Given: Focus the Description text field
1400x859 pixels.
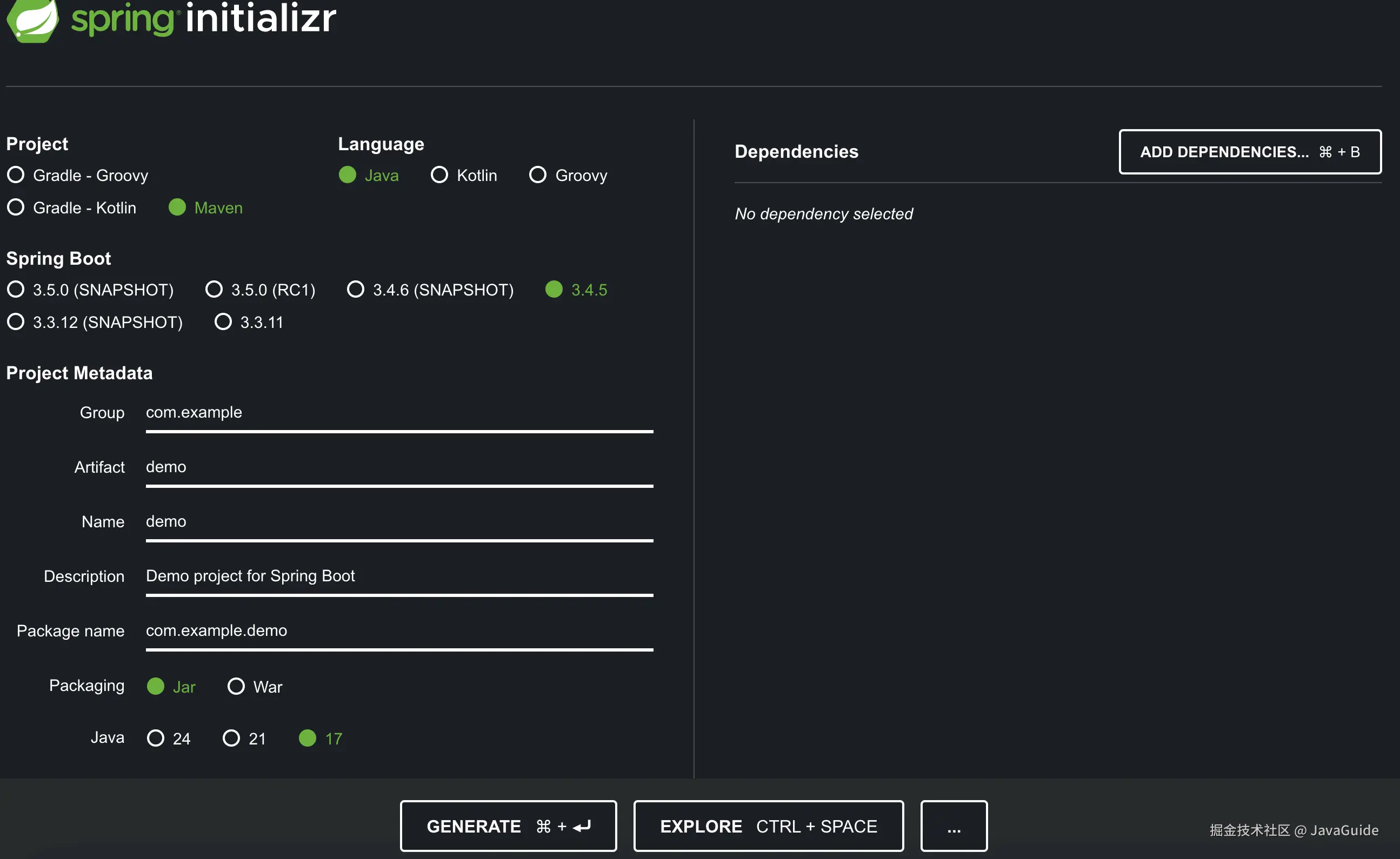Looking at the screenshot, I should pyautogui.click(x=399, y=576).
